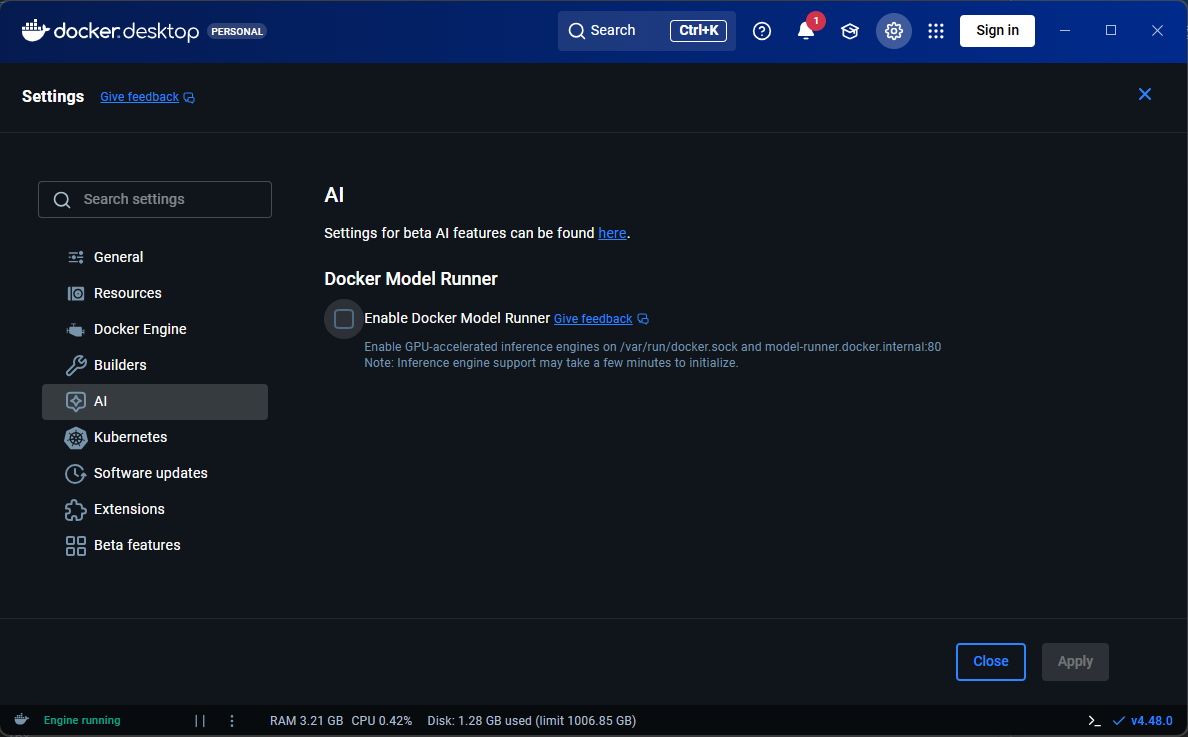Close the Settings panel with the X

[x=1145, y=94]
